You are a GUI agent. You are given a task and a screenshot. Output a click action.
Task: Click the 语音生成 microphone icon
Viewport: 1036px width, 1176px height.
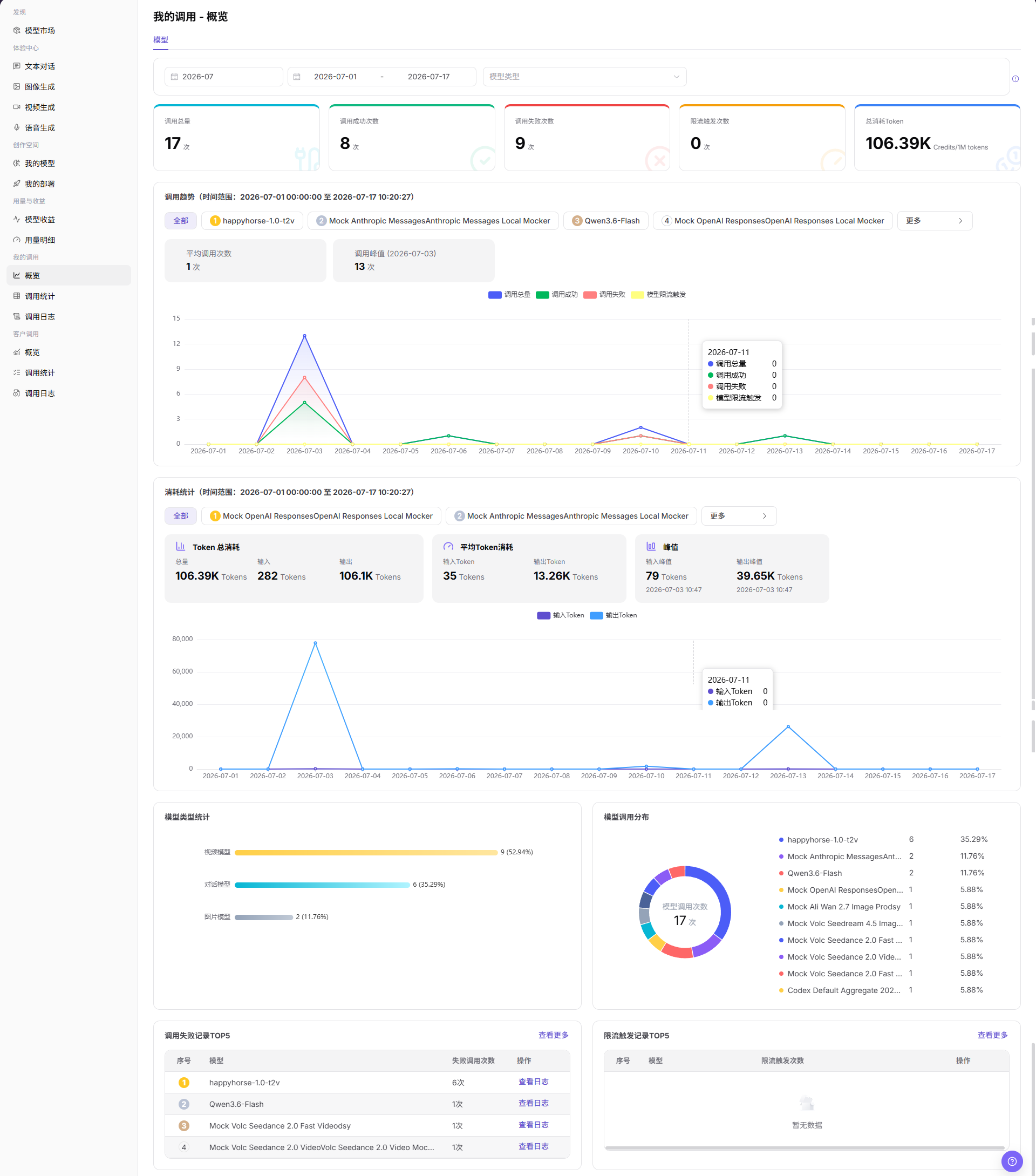(x=17, y=128)
